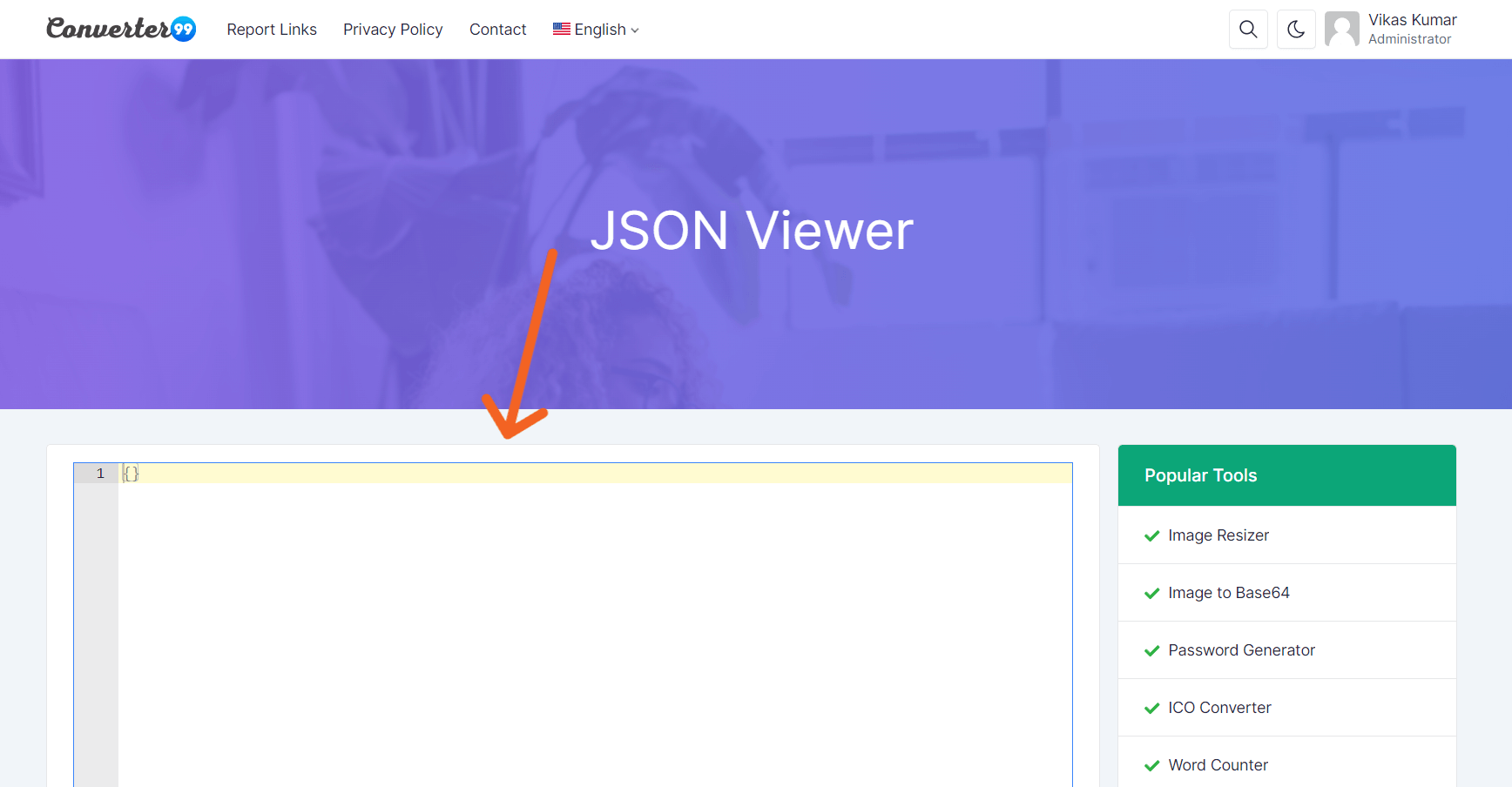Click the green checkmark beside Image Resizer
This screenshot has height=787, width=1512.
[x=1151, y=535]
